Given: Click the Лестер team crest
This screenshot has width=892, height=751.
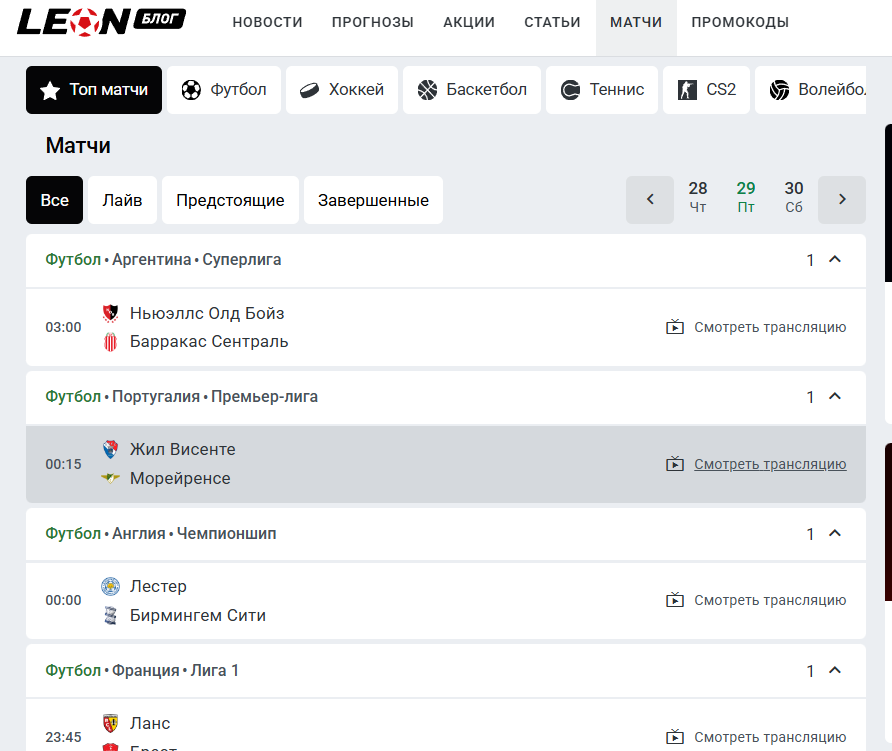Looking at the screenshot, I should pos(111,586).
